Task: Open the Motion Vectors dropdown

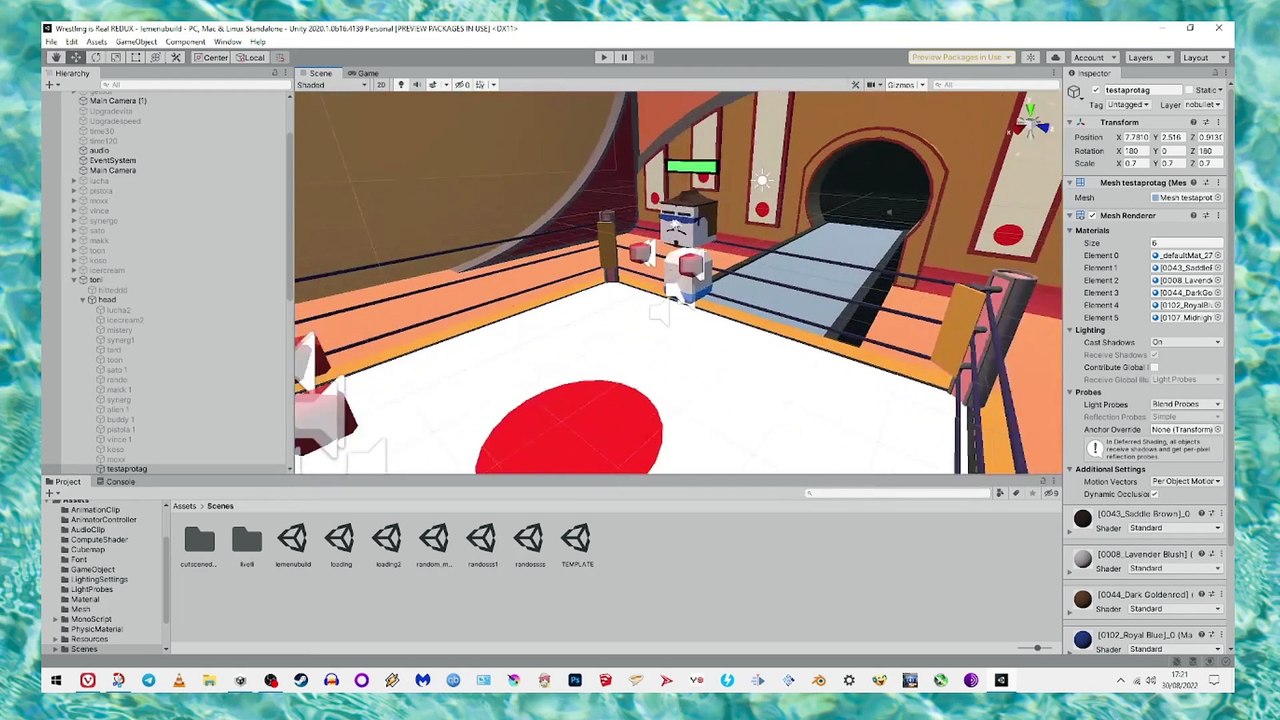Action: 1186,482
